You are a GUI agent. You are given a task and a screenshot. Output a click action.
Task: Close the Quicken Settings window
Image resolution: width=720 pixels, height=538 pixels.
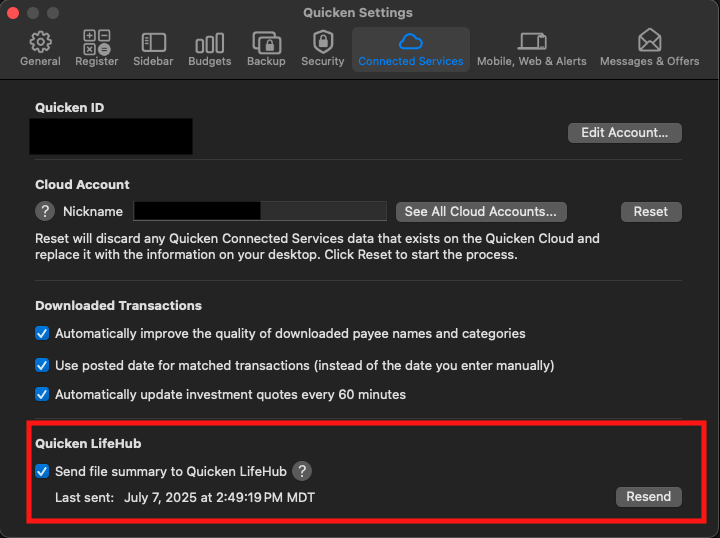13,13
